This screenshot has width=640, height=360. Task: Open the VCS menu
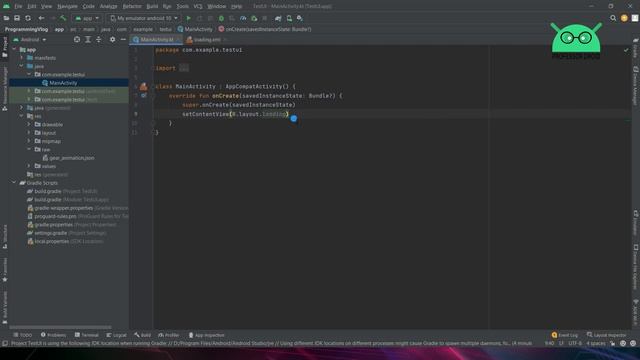pos(198,7)
